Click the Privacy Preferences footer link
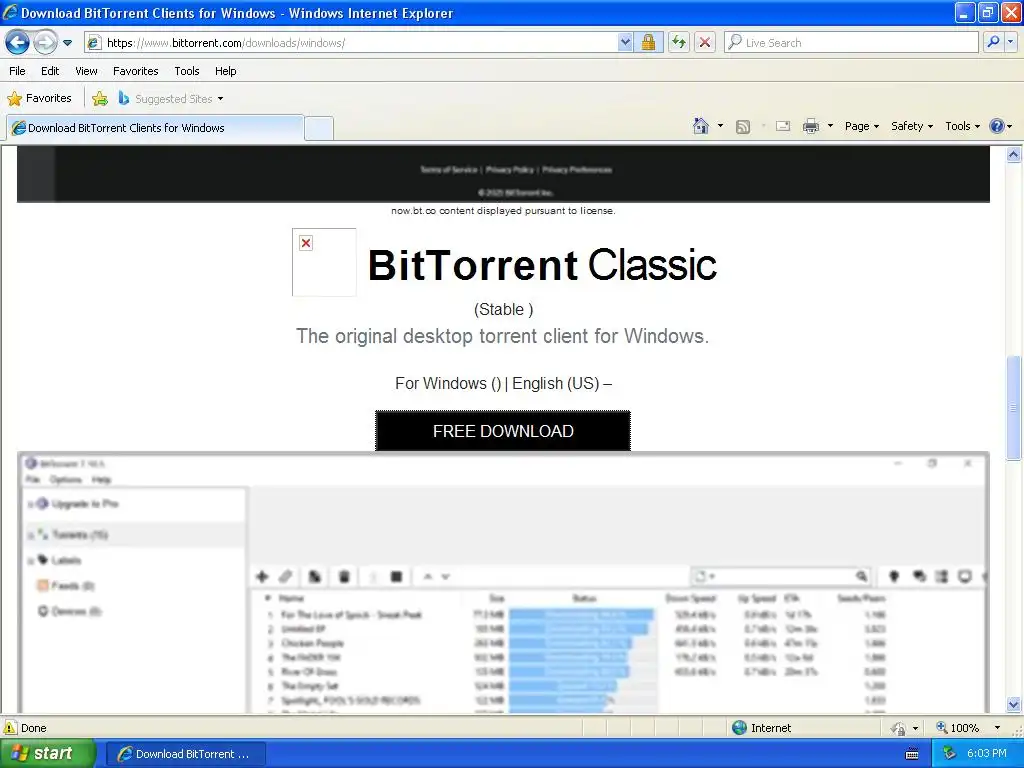The image size is (1024, 768). point(577,170)
